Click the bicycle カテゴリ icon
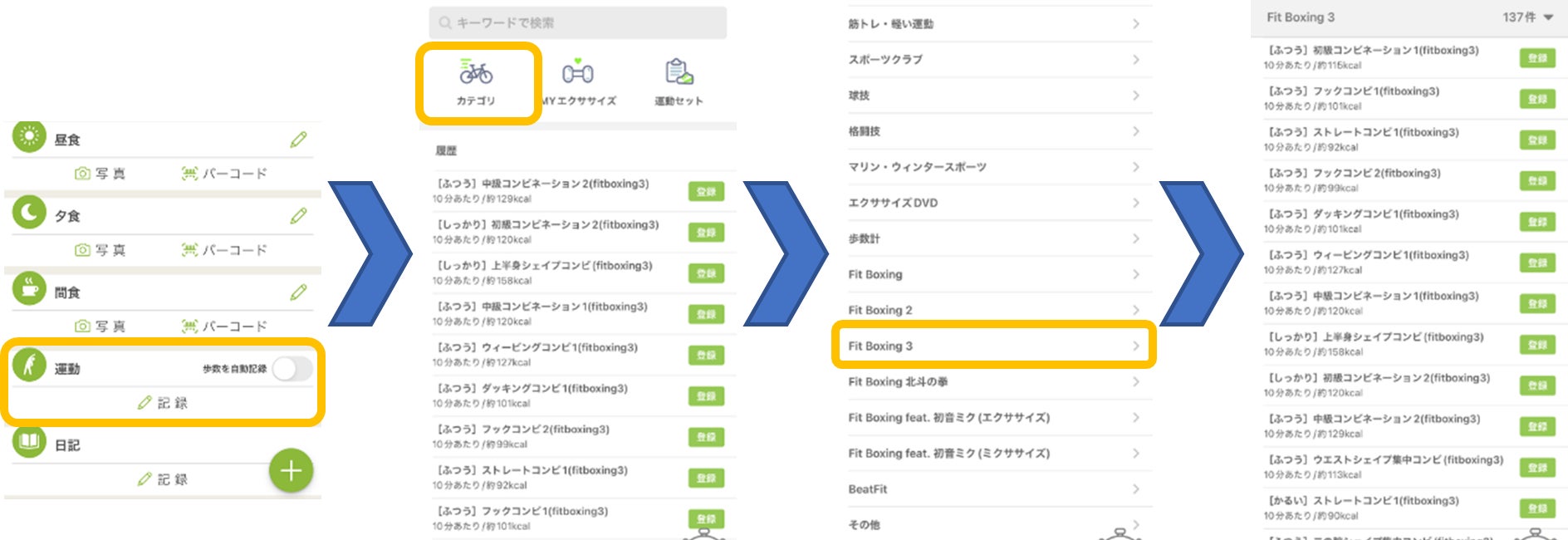This screenshot has width=1568, height=540. (476, 73)
